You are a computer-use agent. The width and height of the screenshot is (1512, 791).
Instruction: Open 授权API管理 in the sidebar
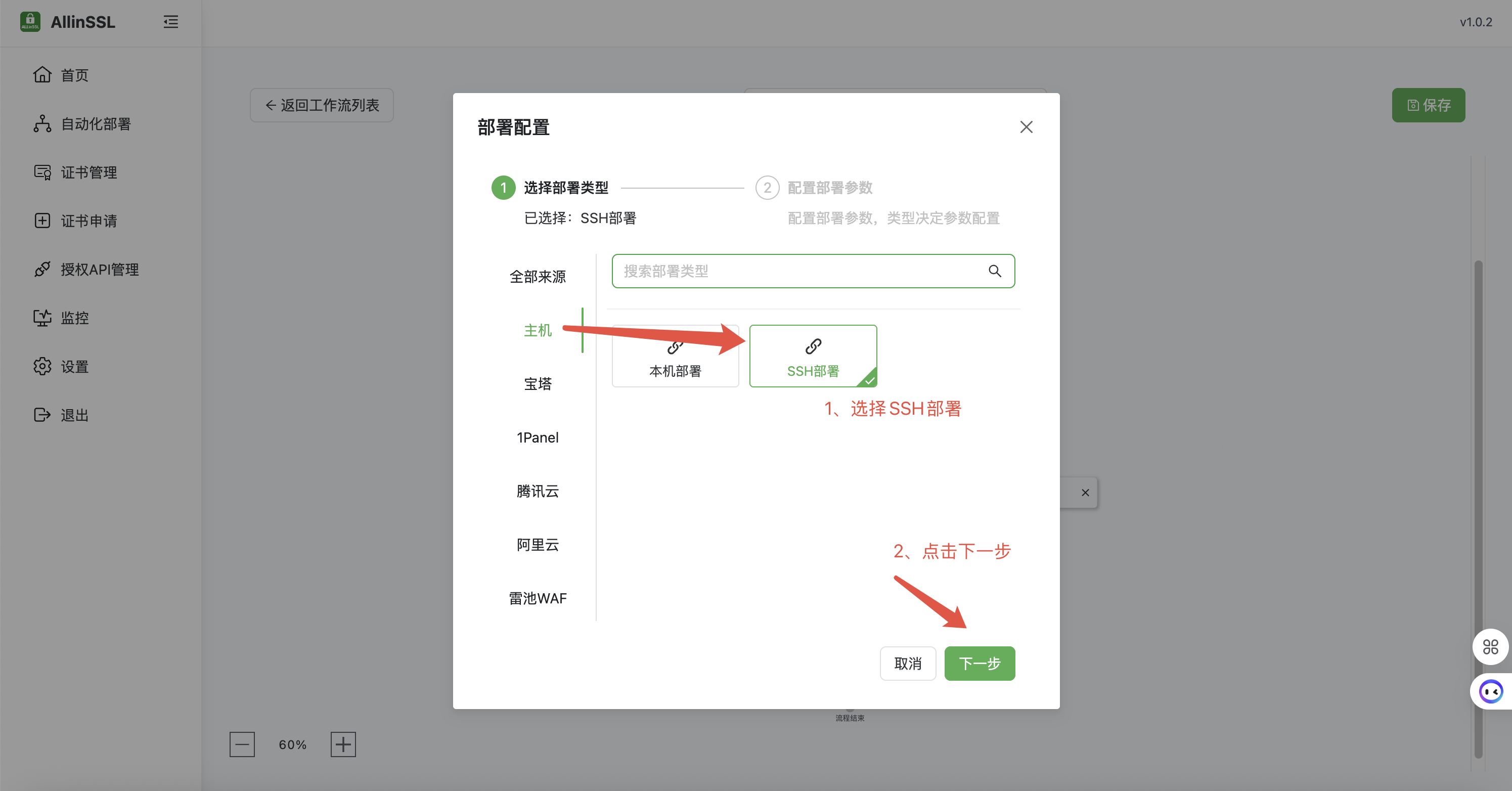(99, 269)
